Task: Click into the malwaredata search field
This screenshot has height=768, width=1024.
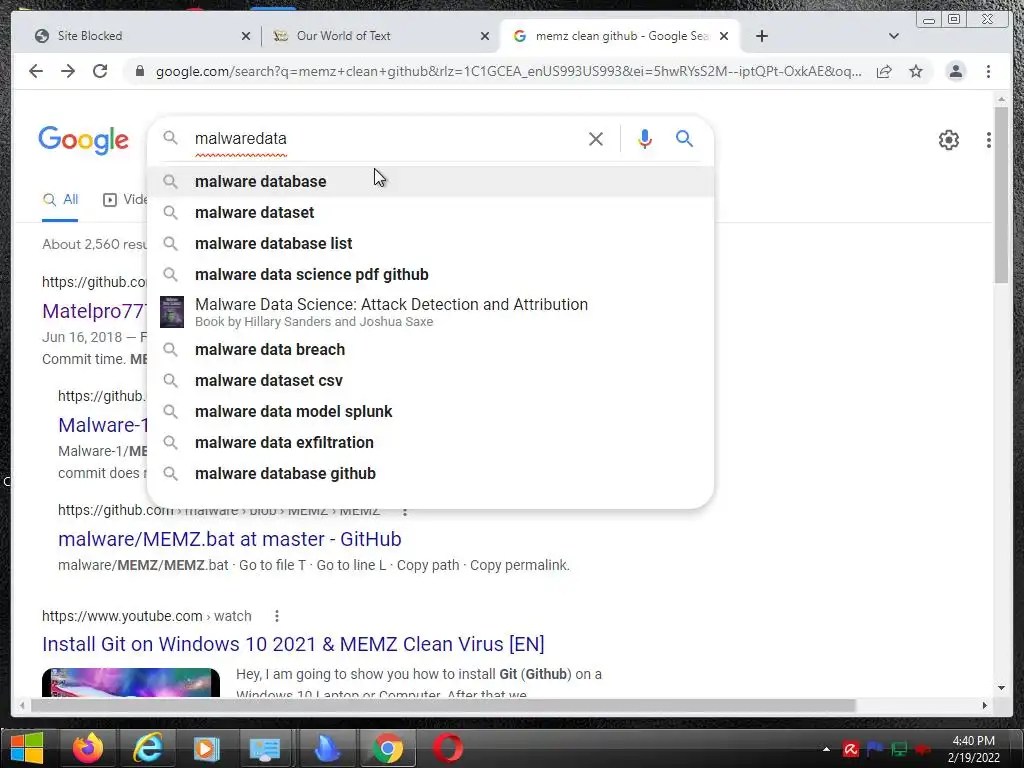Action: pos(385,138)
